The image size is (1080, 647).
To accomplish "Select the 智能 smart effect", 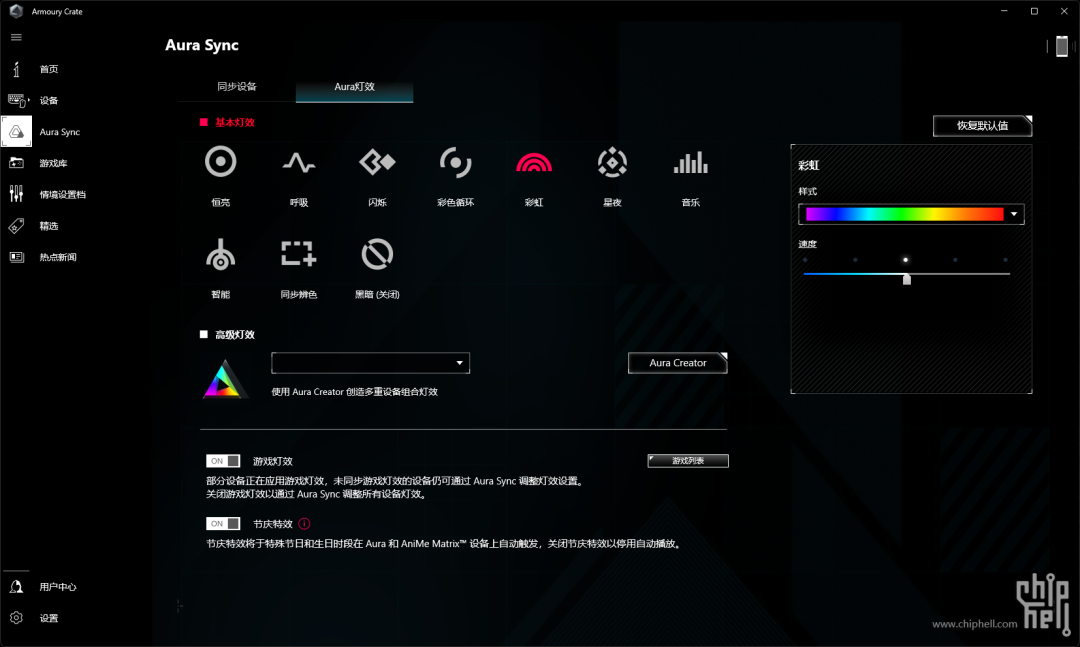I will (220, 254).
